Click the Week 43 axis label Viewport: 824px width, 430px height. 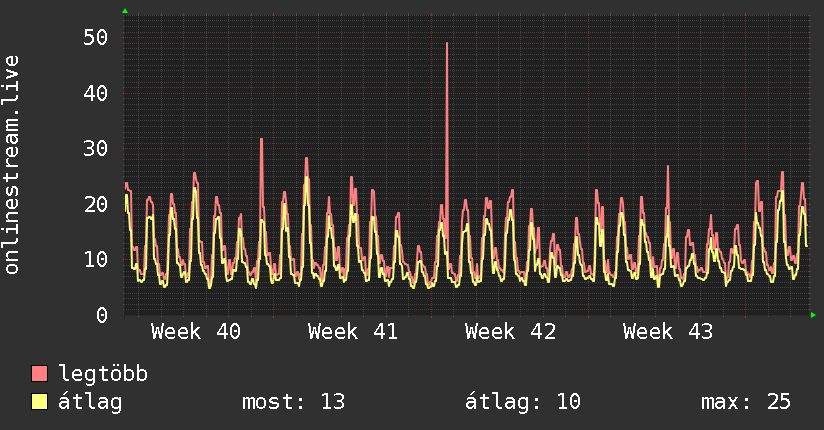pyautogui.click(x=668, y=332)
